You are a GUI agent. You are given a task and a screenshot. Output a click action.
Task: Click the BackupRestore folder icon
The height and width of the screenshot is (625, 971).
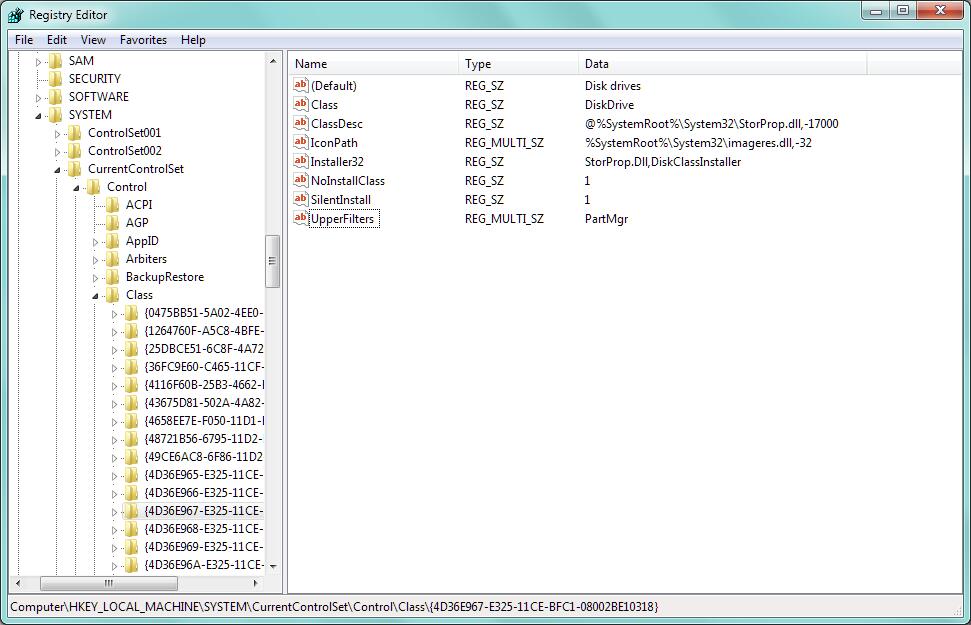click(x=113, y=276)
